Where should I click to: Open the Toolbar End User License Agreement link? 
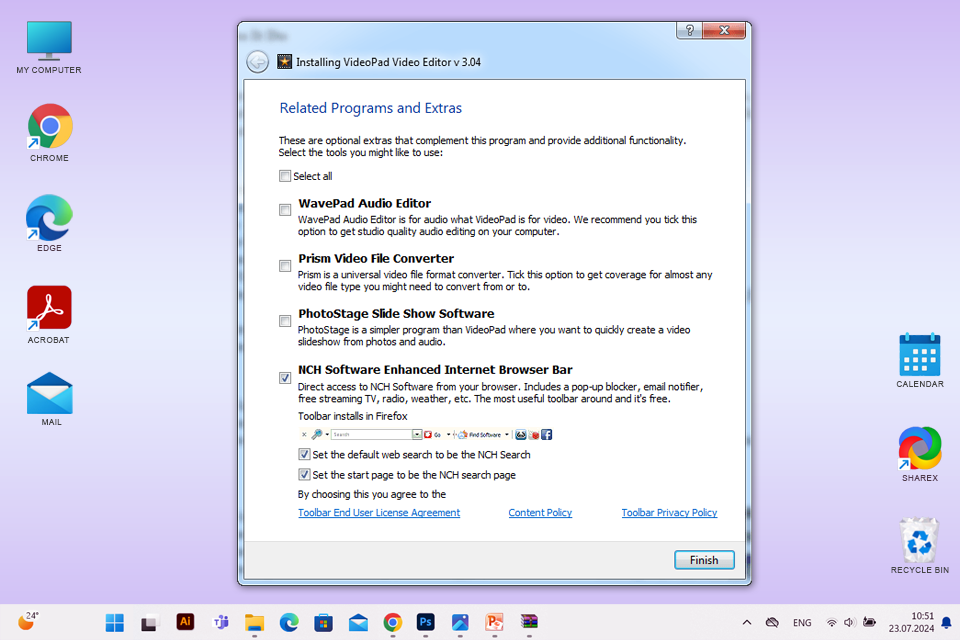tap(379, 513)
